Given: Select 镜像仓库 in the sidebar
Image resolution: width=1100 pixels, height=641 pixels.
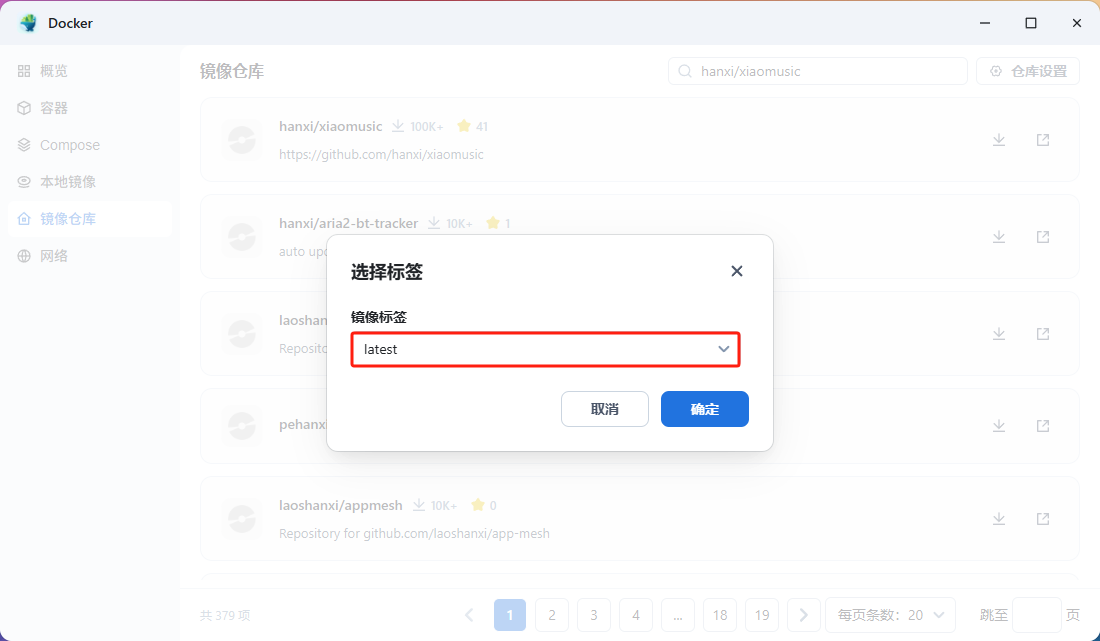Looking at the screenshot, I should (x=89, y=219).
